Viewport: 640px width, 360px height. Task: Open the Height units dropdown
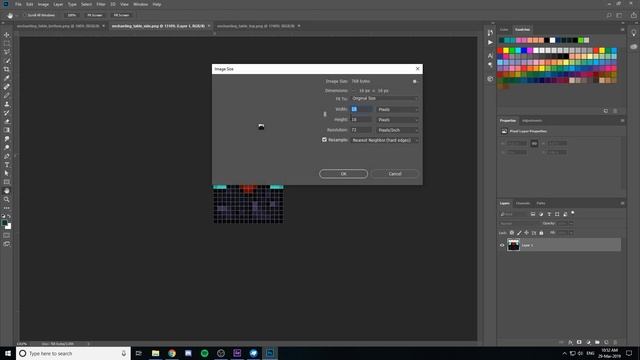[398, 120]
